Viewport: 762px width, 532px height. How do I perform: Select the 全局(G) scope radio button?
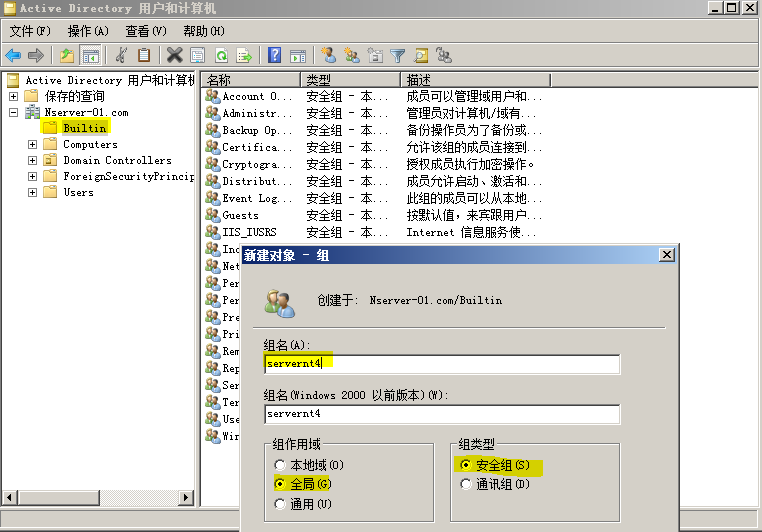pos(280,484)
